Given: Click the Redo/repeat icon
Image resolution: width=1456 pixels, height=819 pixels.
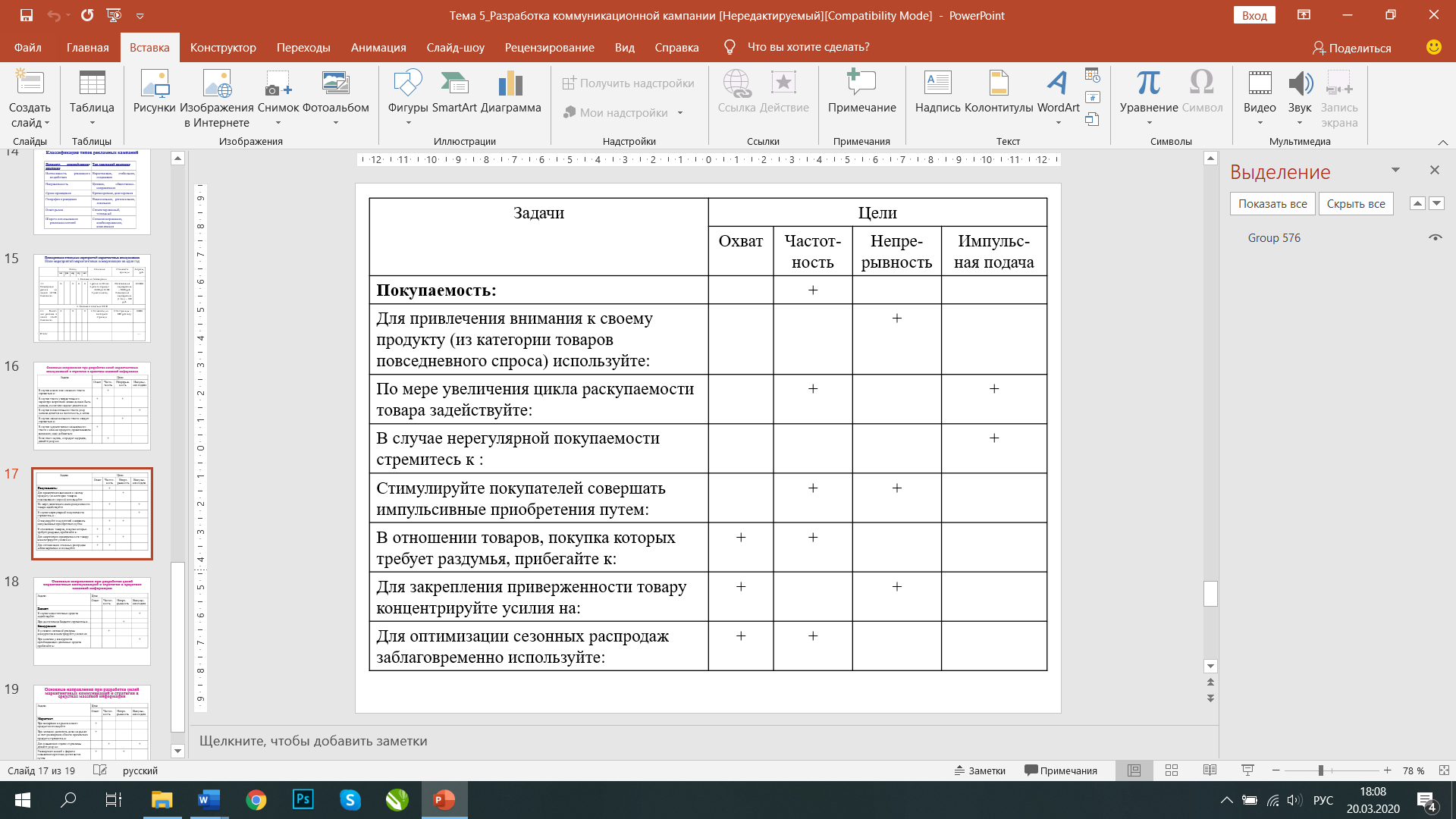Looking at the screenshot, I should coord(87,15).
